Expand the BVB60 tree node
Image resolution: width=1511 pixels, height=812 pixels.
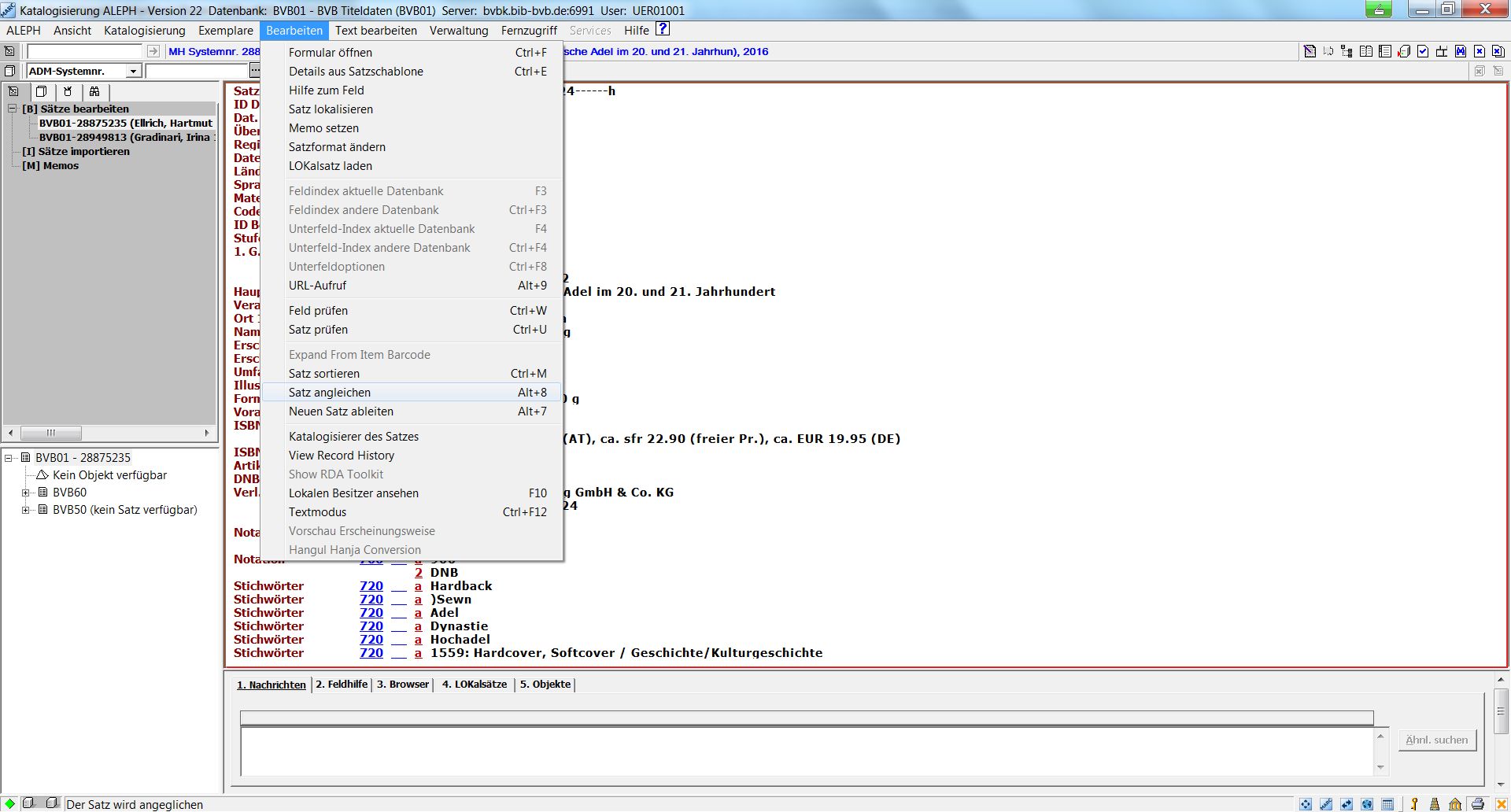[x=26, y=493]
